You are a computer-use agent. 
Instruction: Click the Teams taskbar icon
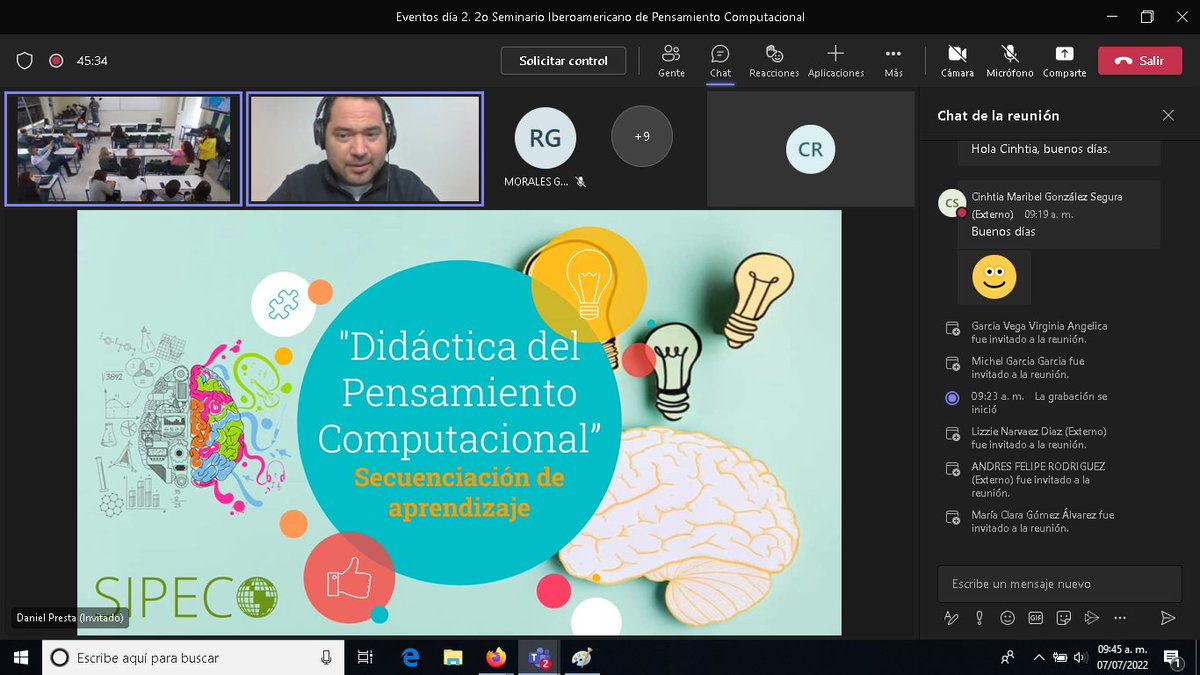point(539,657)
